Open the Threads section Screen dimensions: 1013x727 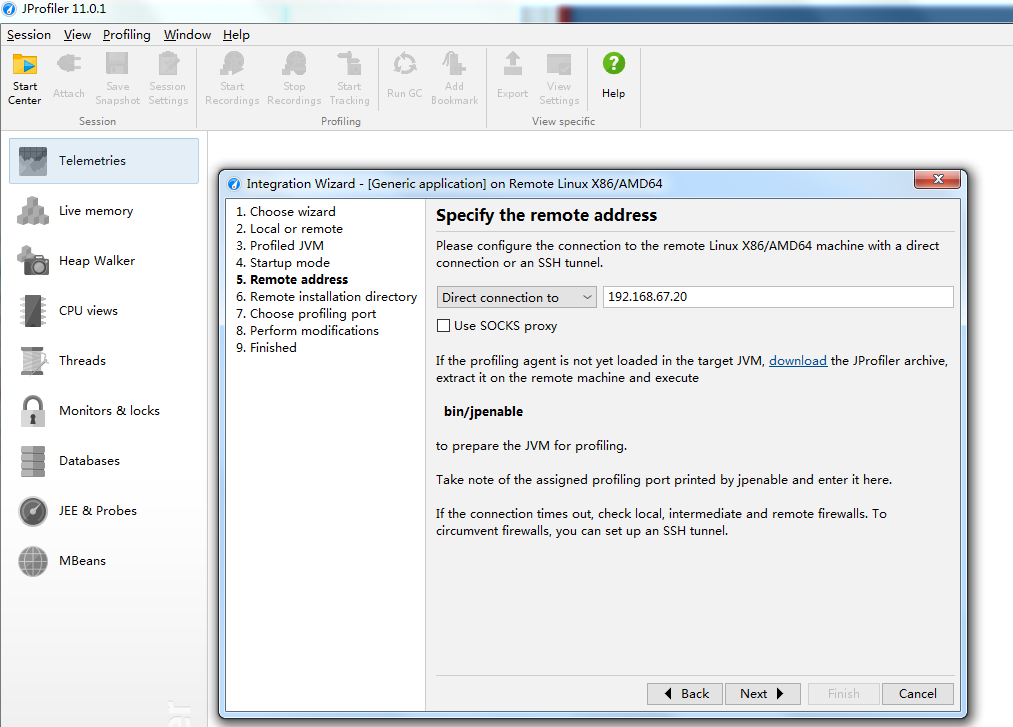tap(104, 361)
